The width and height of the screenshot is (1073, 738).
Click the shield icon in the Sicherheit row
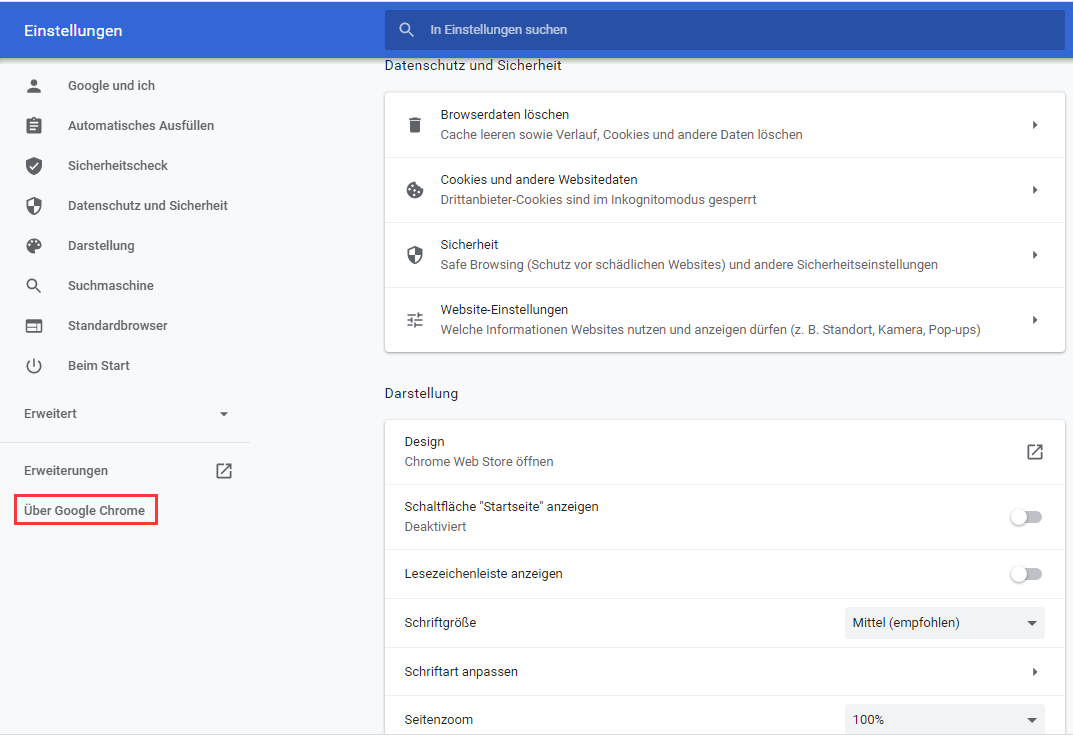415,255
